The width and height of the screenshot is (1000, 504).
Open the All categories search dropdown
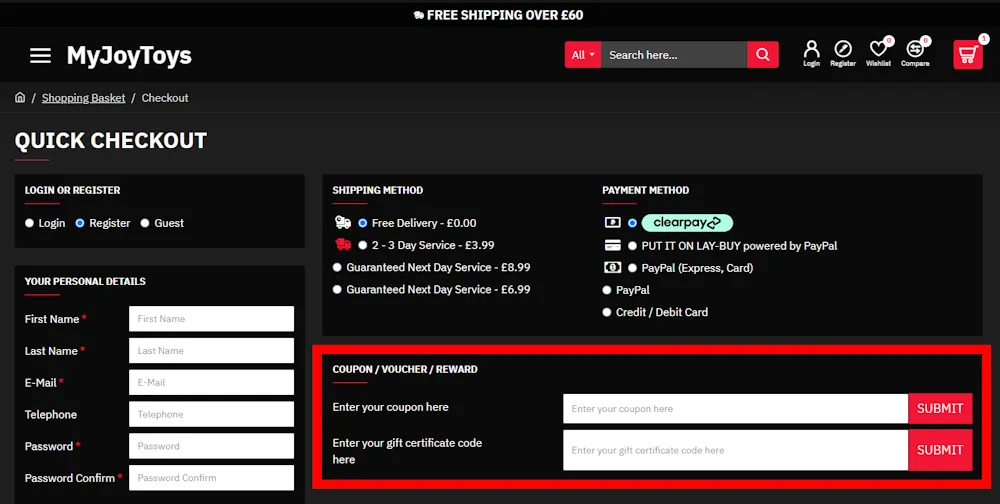(583, 55)
